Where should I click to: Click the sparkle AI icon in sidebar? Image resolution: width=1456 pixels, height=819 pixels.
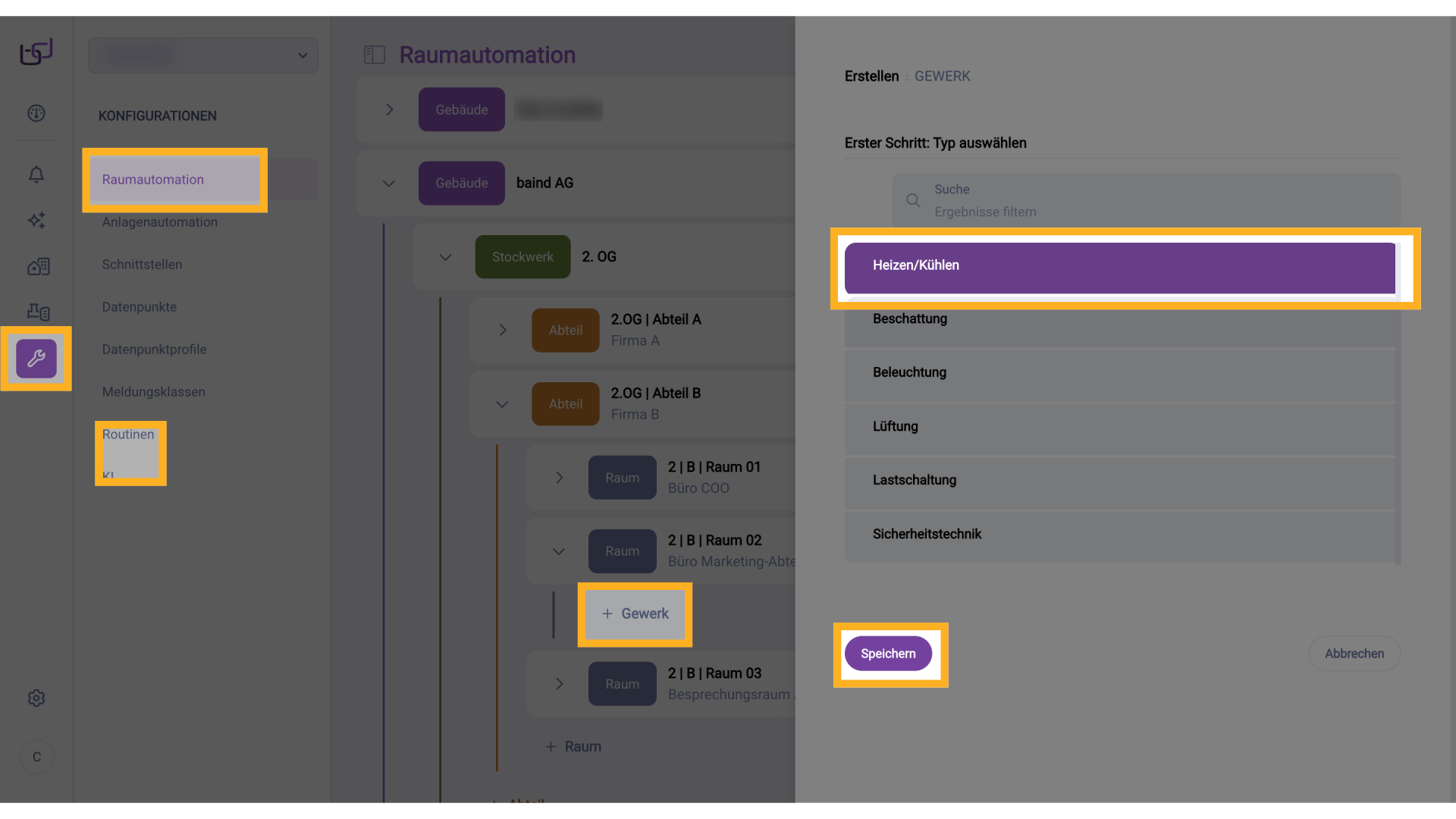pos(36,220)
